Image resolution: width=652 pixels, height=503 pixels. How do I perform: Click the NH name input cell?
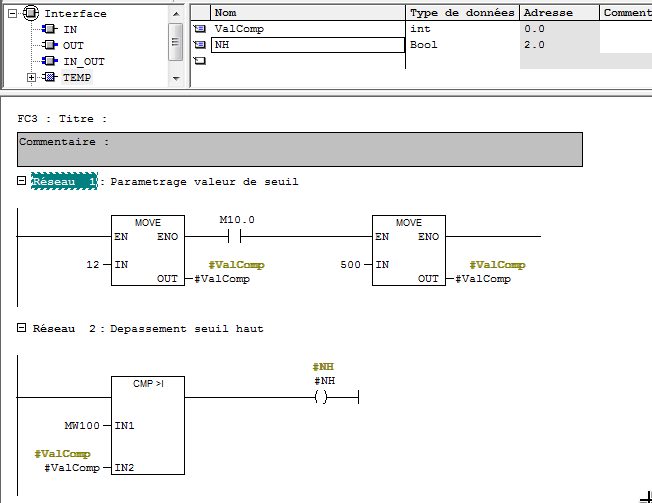tap(306, 45)
